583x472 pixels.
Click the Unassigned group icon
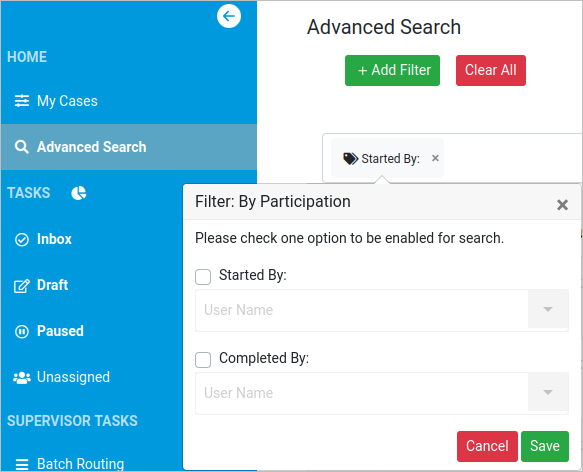pyautogui.click(x=22, y=378)
